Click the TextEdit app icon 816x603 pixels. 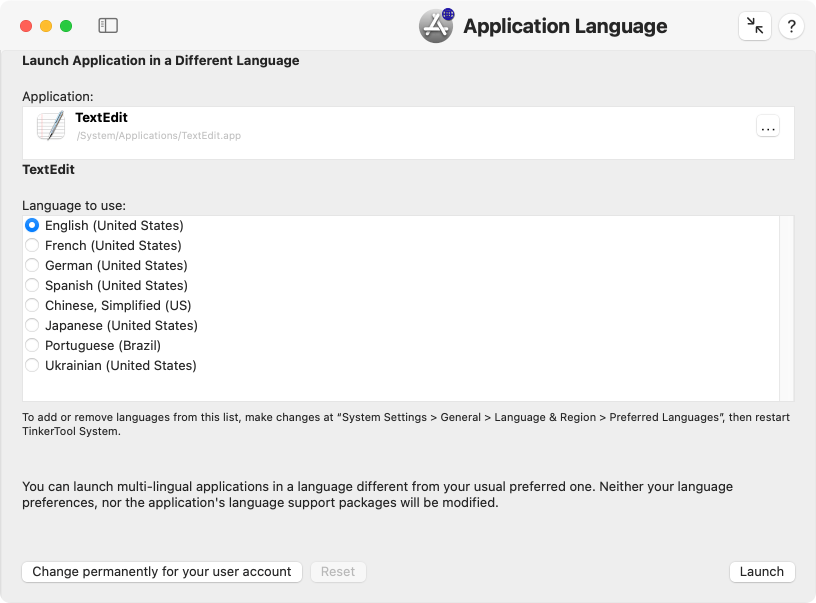(51, 126)
